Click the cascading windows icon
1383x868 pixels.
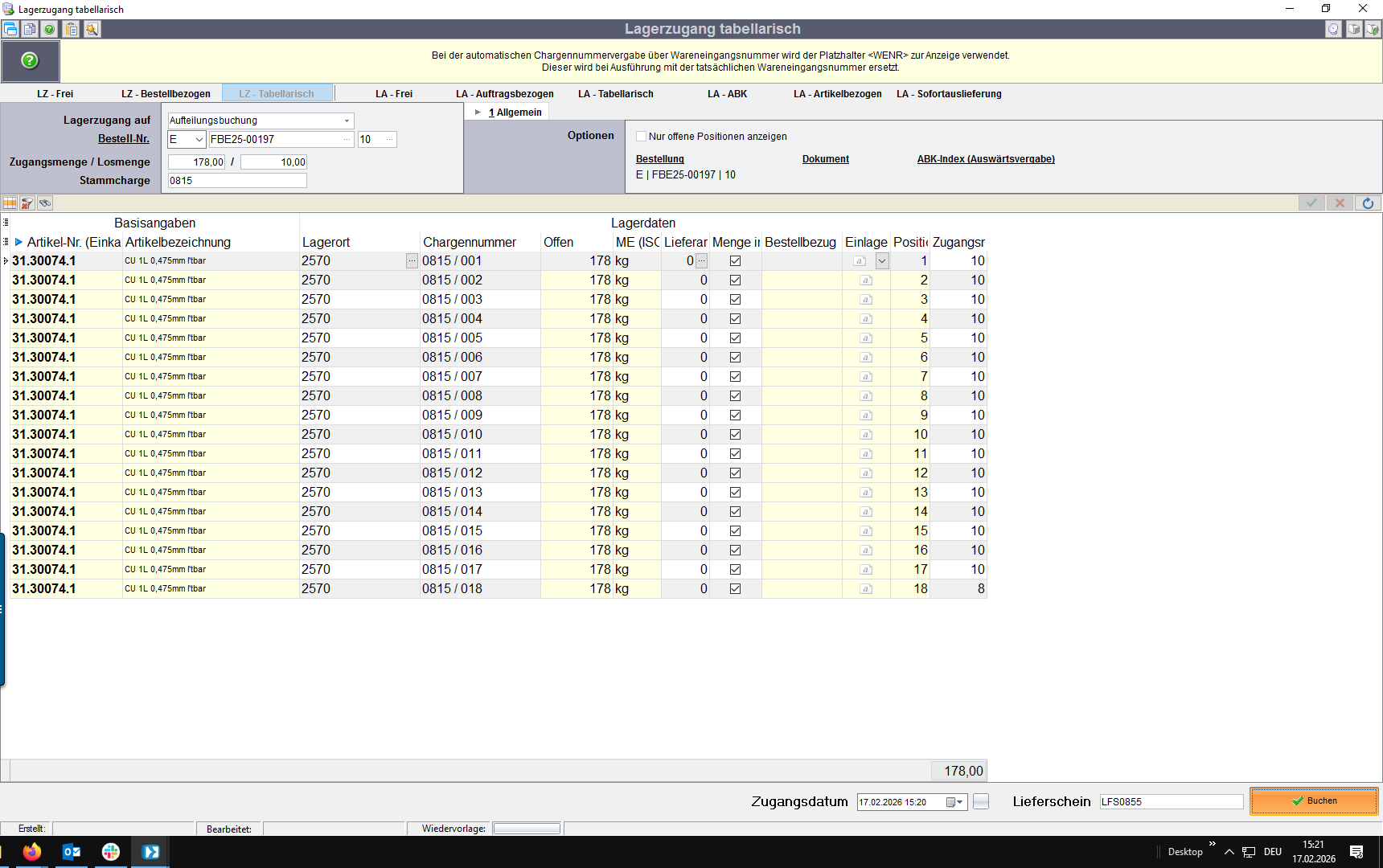[x=10, y=29]
